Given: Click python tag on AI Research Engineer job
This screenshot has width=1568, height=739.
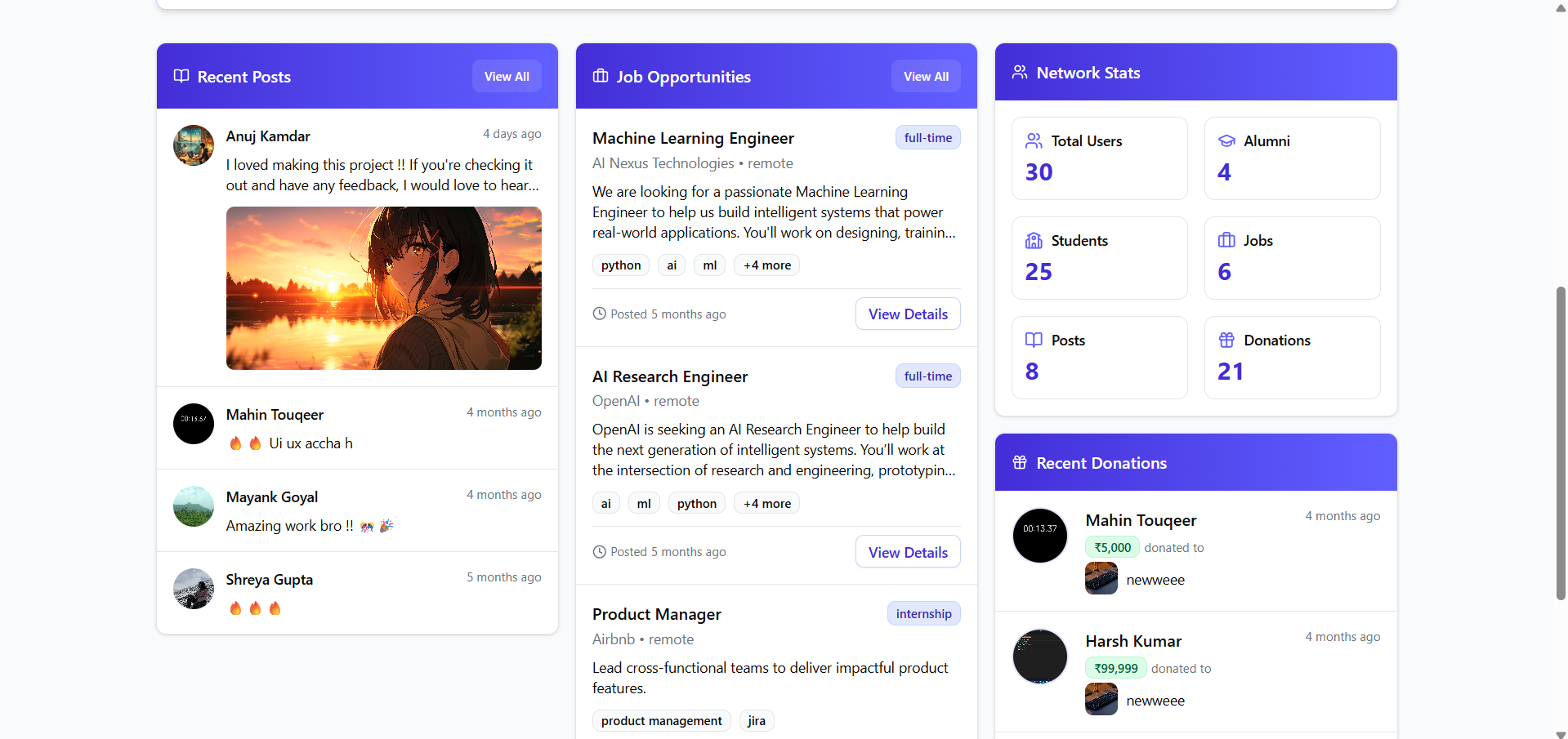Looking at the screenshot, I should tap(697, 504).
